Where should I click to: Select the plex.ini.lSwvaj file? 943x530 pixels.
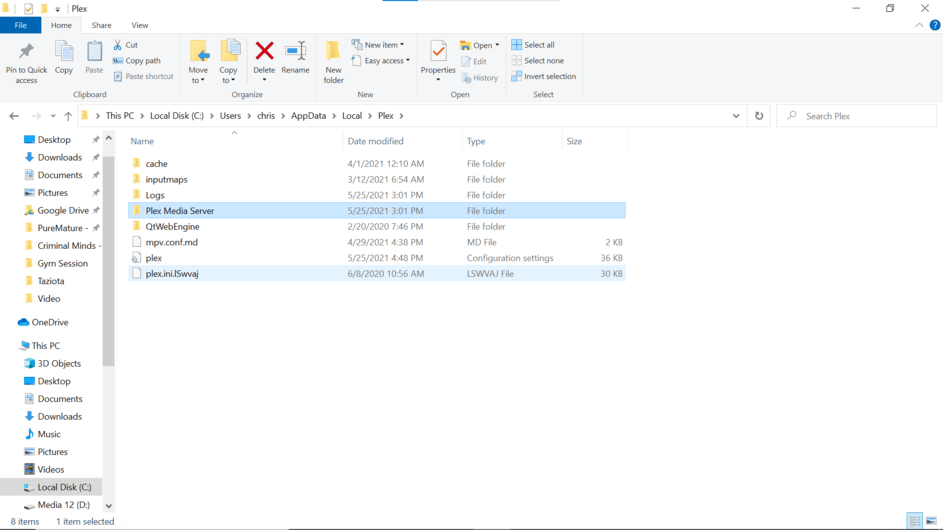(x=376, y=273)
